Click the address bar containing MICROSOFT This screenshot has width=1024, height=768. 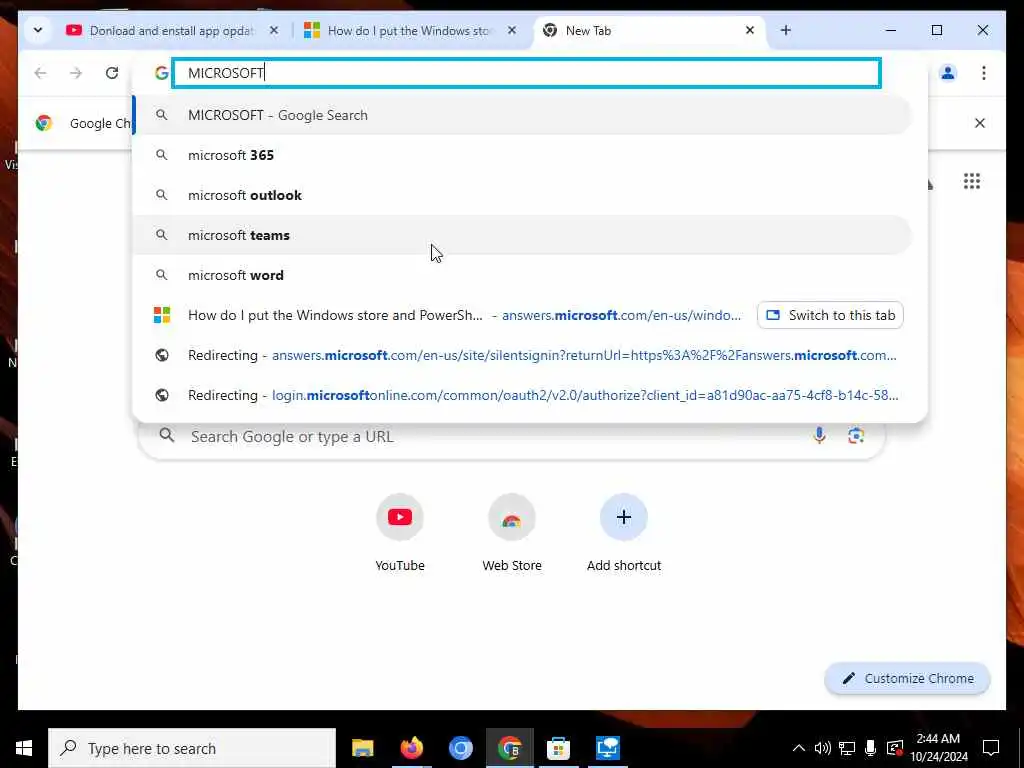click(x=526, y=73)
